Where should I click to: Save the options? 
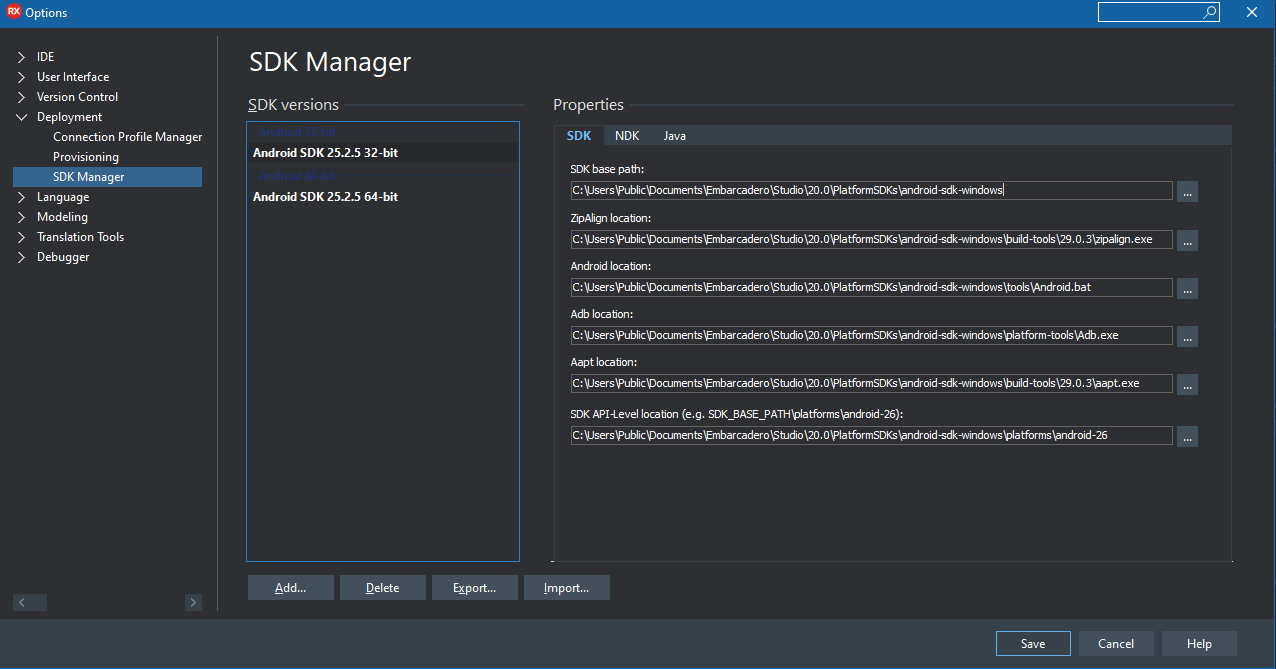pyautogui.click(x=1033, y=644)
